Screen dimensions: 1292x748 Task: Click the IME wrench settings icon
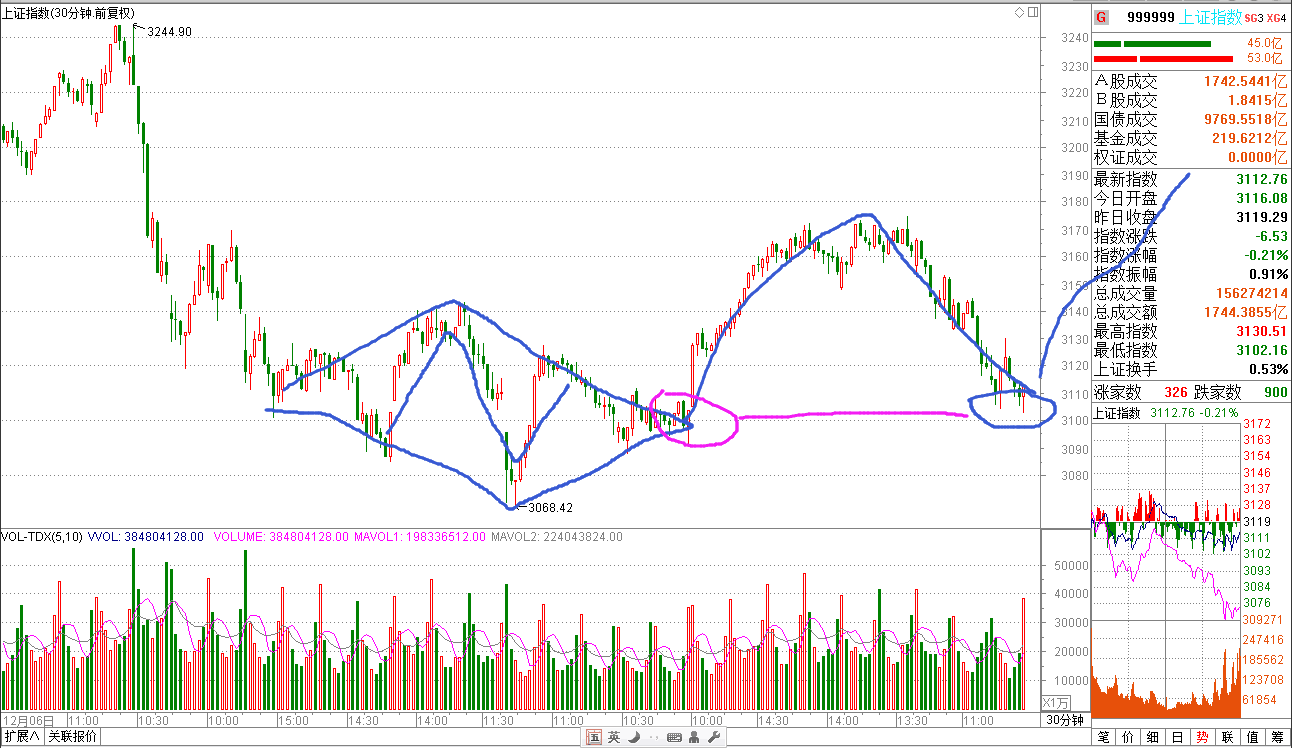click(x=713, y=738)
